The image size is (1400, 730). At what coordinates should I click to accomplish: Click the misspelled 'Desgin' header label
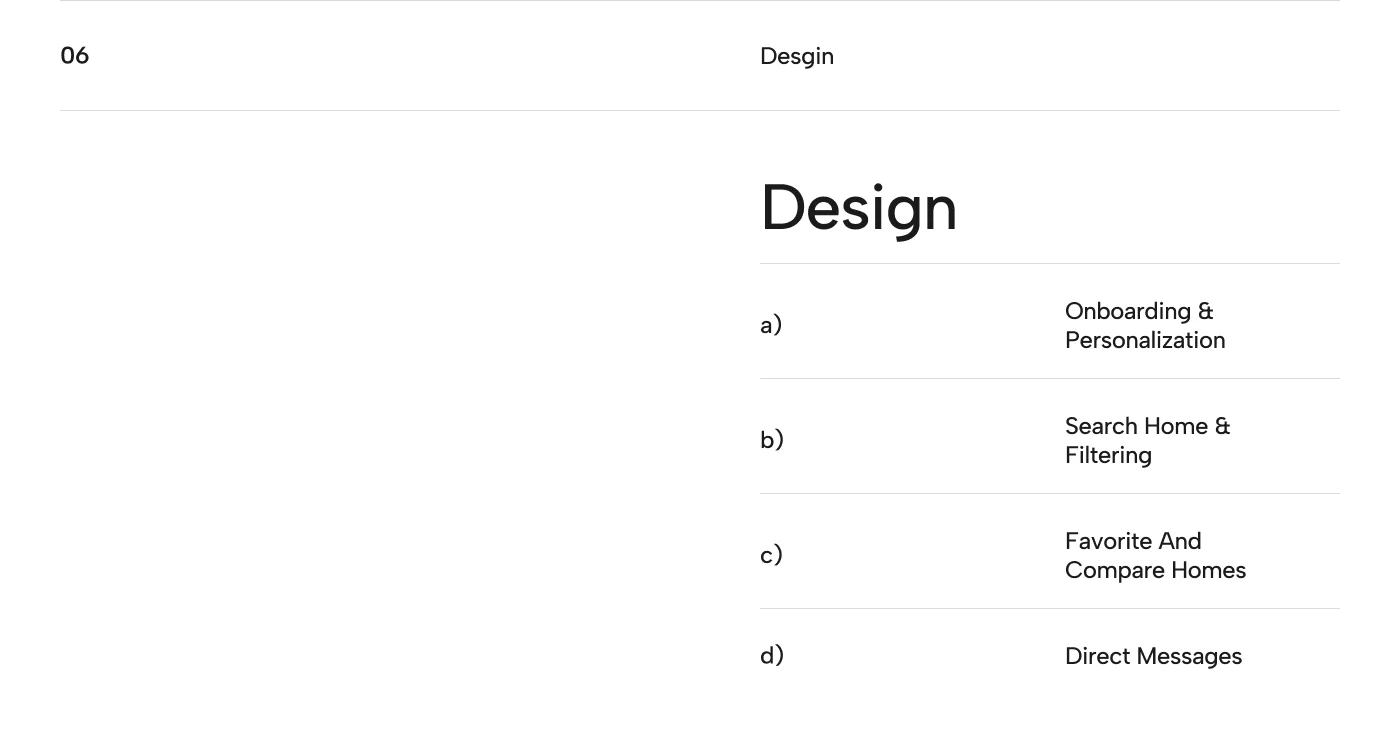point(797,56)
